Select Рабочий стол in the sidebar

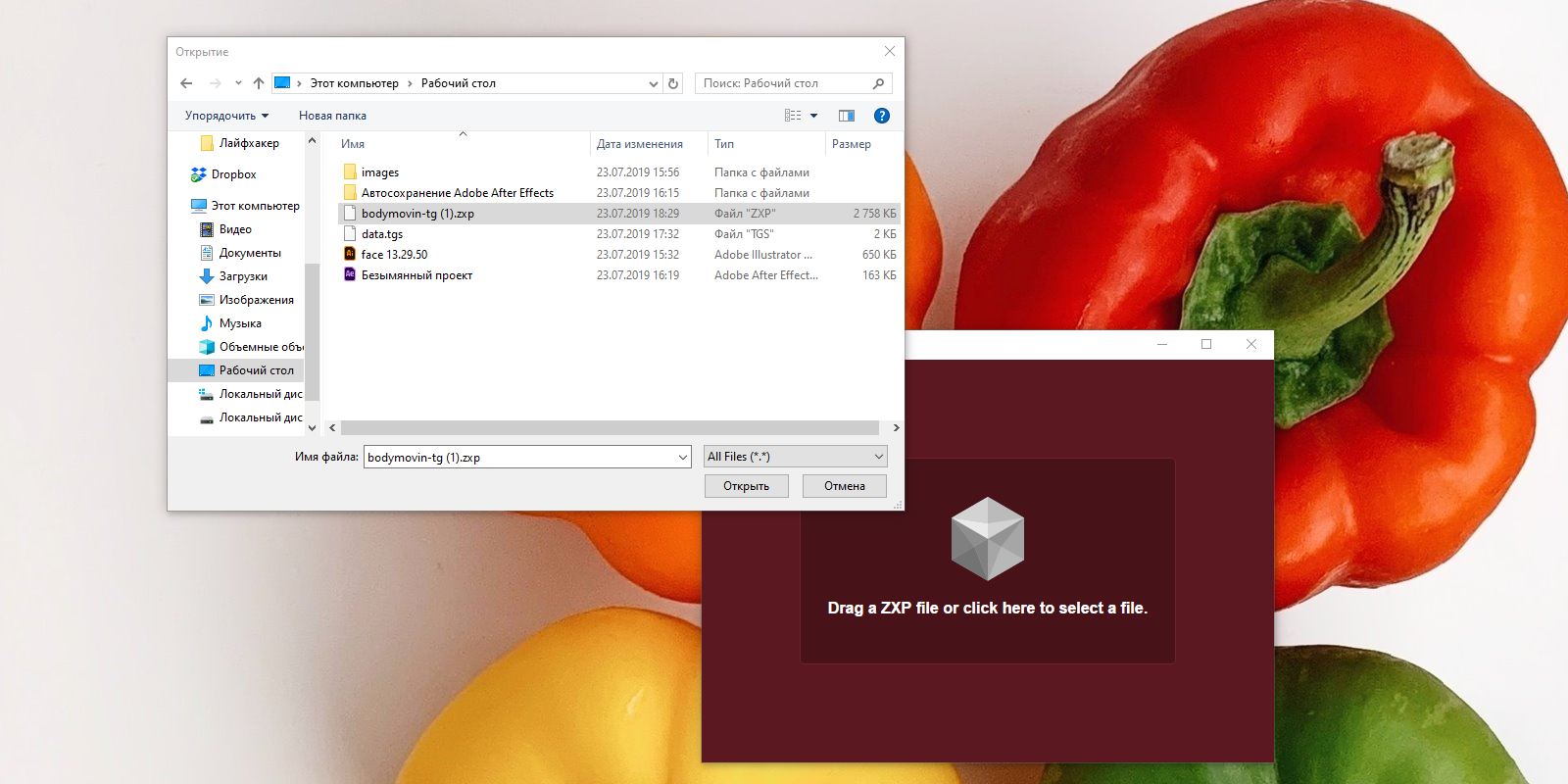pos(236,370)
